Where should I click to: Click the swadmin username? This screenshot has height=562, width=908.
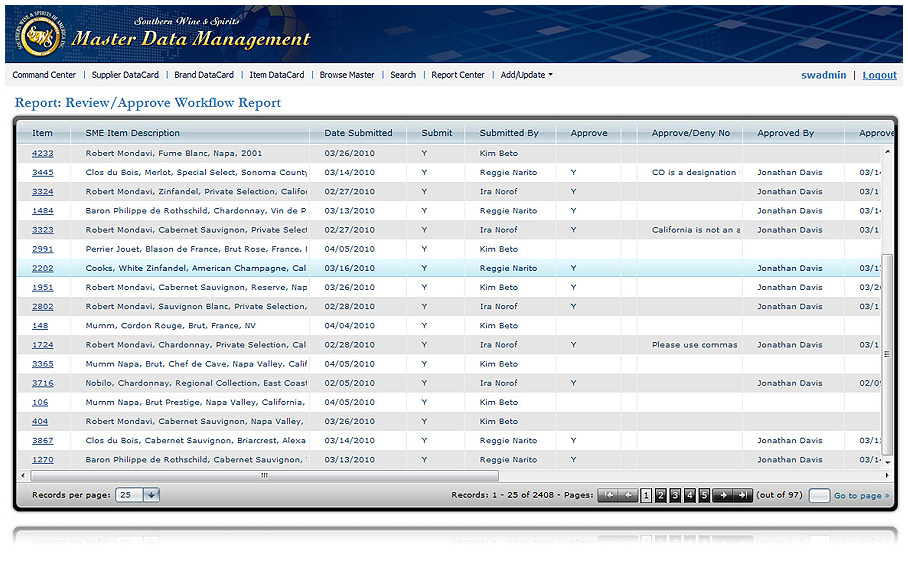tap(823, 75)
